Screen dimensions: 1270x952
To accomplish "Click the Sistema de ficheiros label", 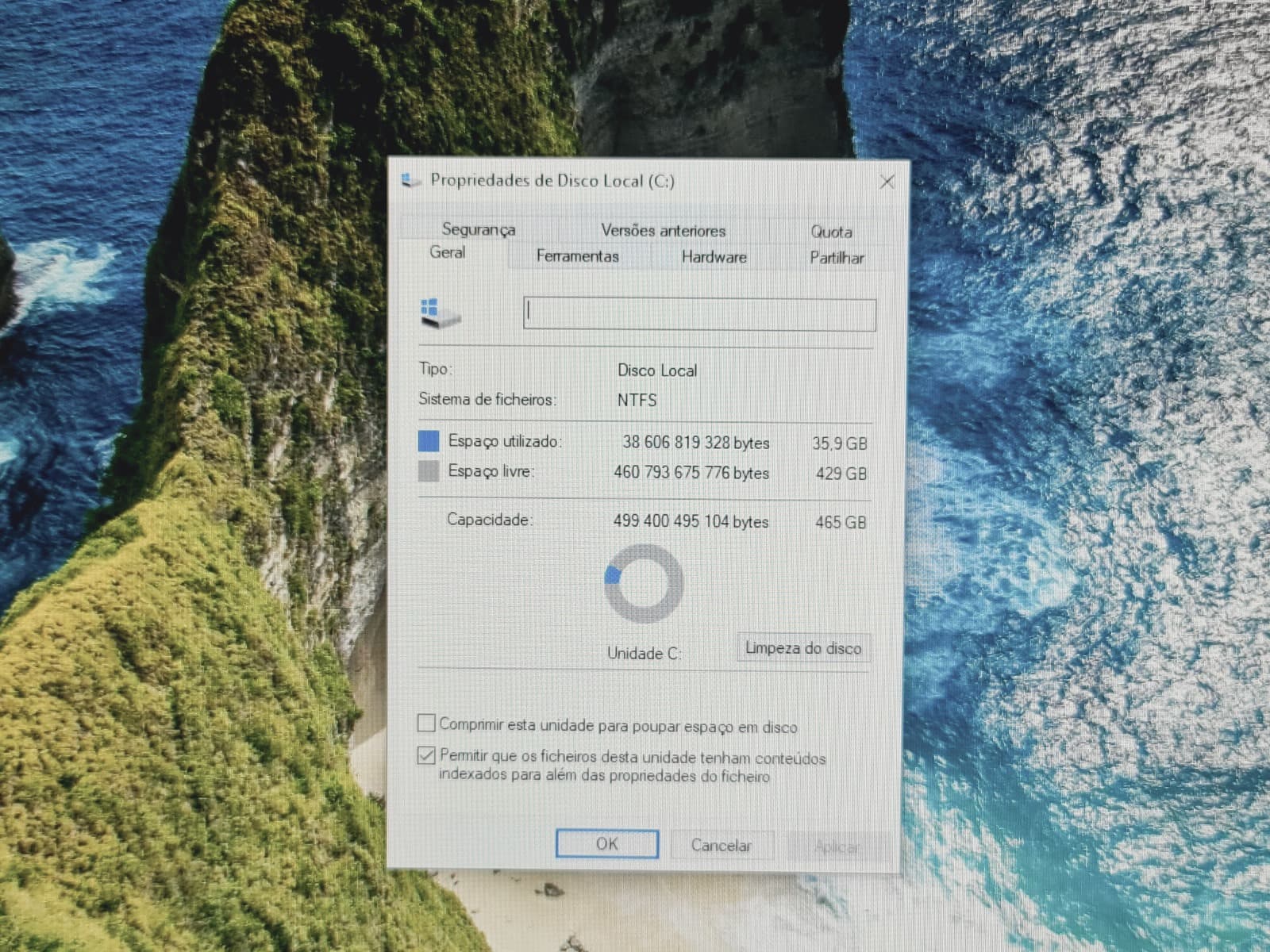I will point(487,399).
